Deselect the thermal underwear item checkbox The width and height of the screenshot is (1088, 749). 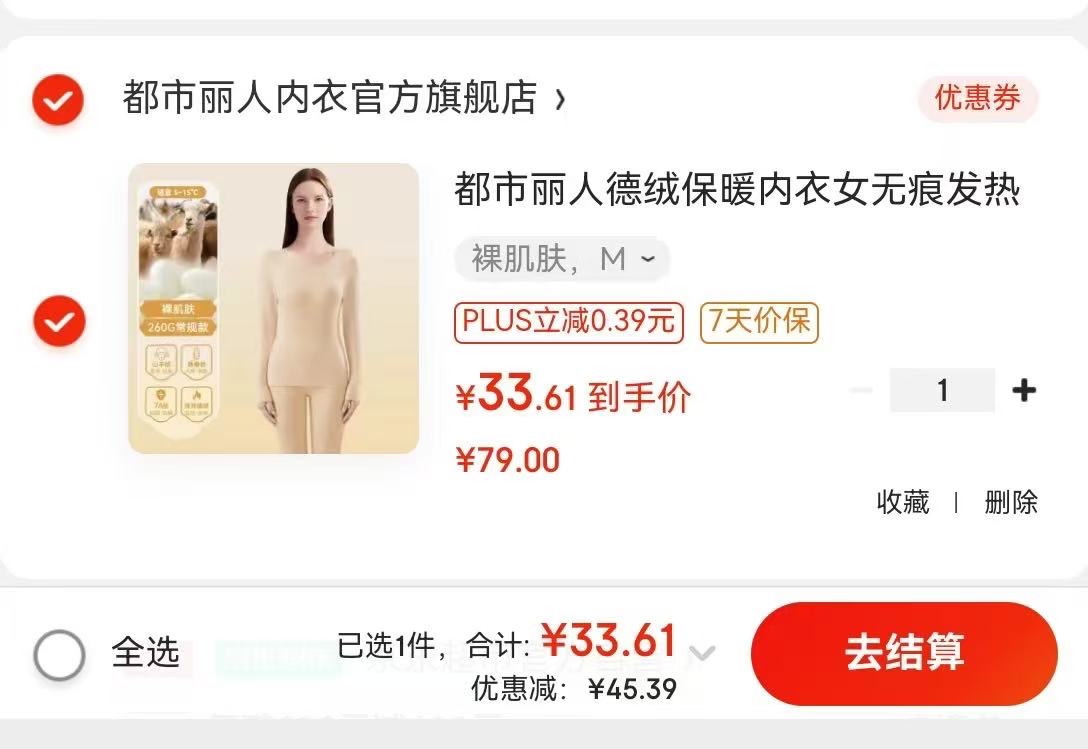point(60,321)
